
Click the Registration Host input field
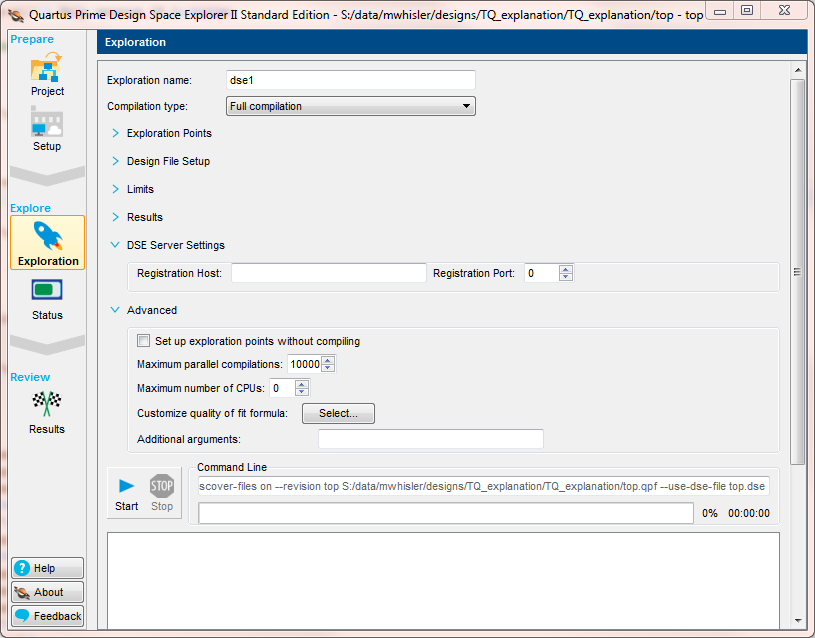click(328, 273)
